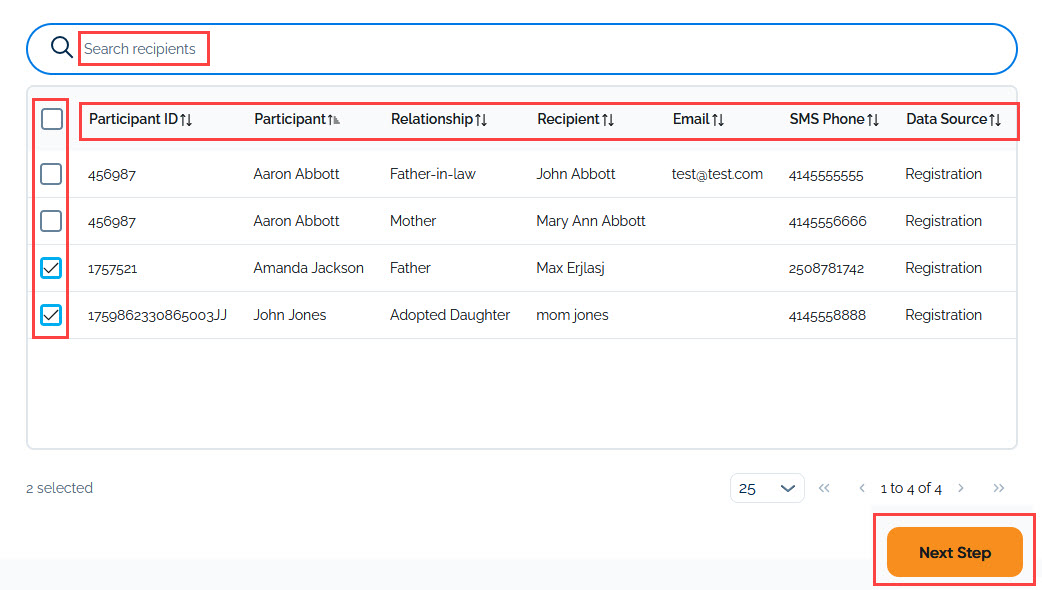Go to previous page chevron
1042x590 pixels.
coord(862,488)
